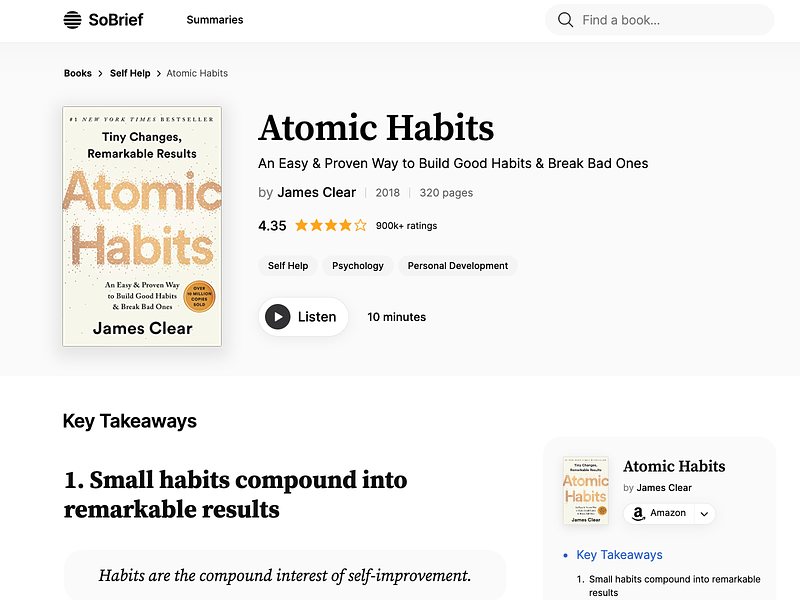Click sidebar Atomic Habits title
This screenshot has height=600, width=800.
tap(674, 466)
